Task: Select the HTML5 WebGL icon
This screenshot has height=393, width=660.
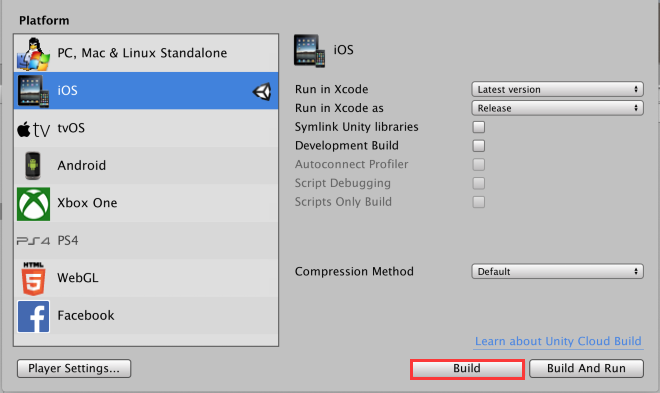Action: click(x=33, y=279)
